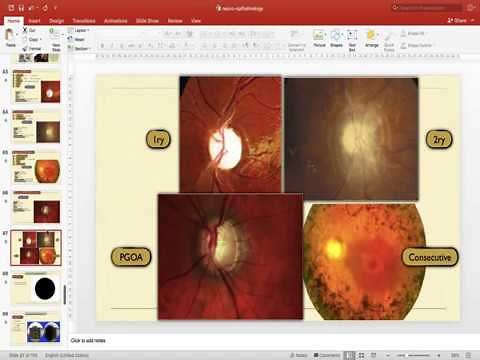480x360 pixels.
Task: Click the 'Consecutive' label on slide
Action: (x=430, y=257)
